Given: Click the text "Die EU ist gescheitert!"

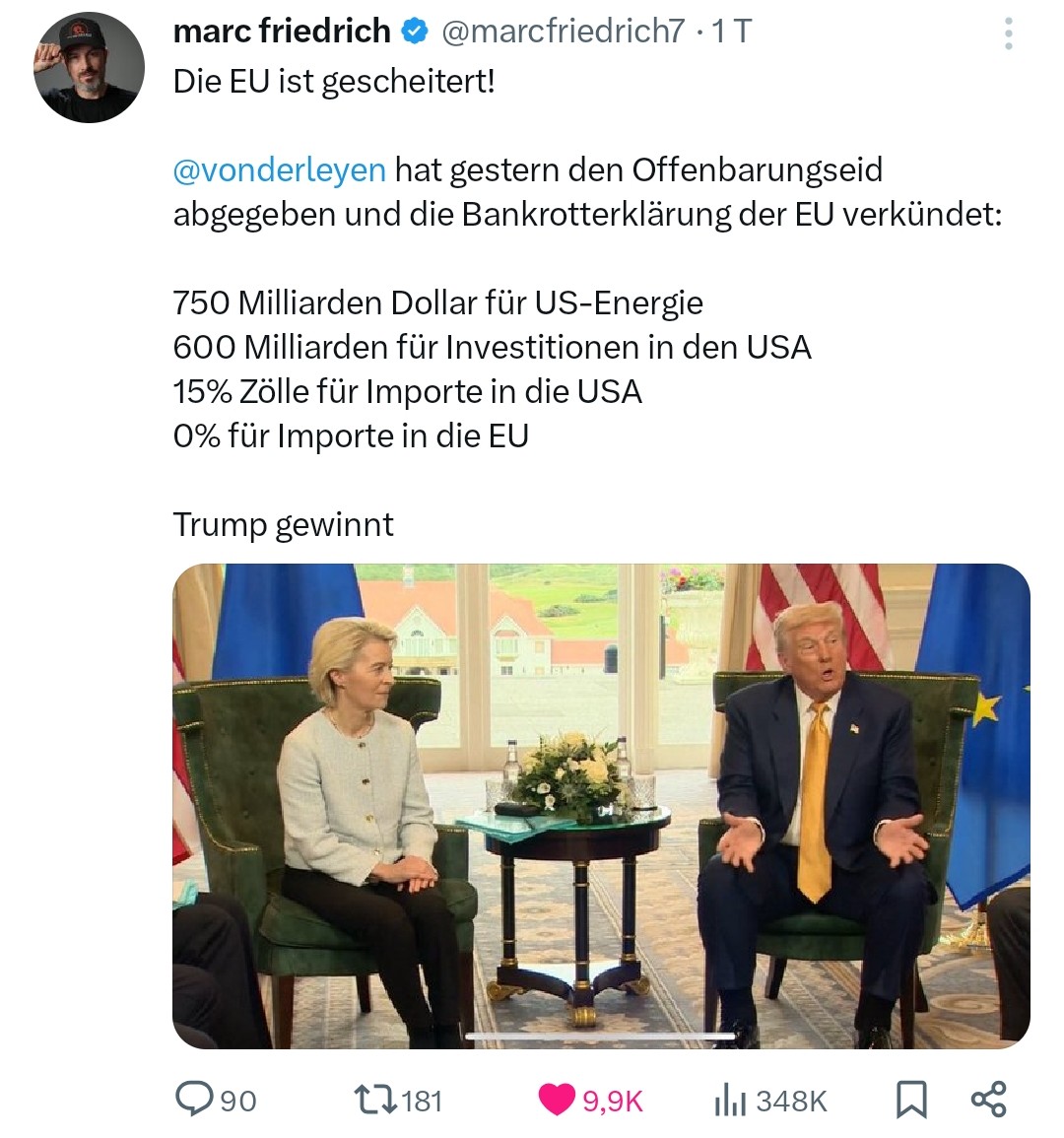Looking at the screenshot, I should (334, 81).
